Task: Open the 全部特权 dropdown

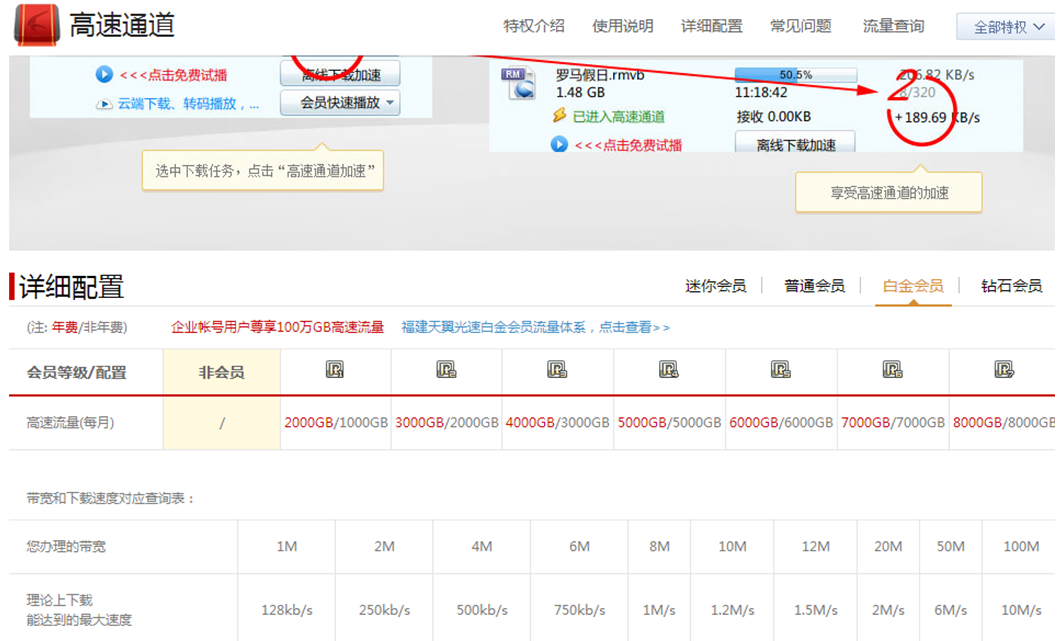Action: point(1007,27)
